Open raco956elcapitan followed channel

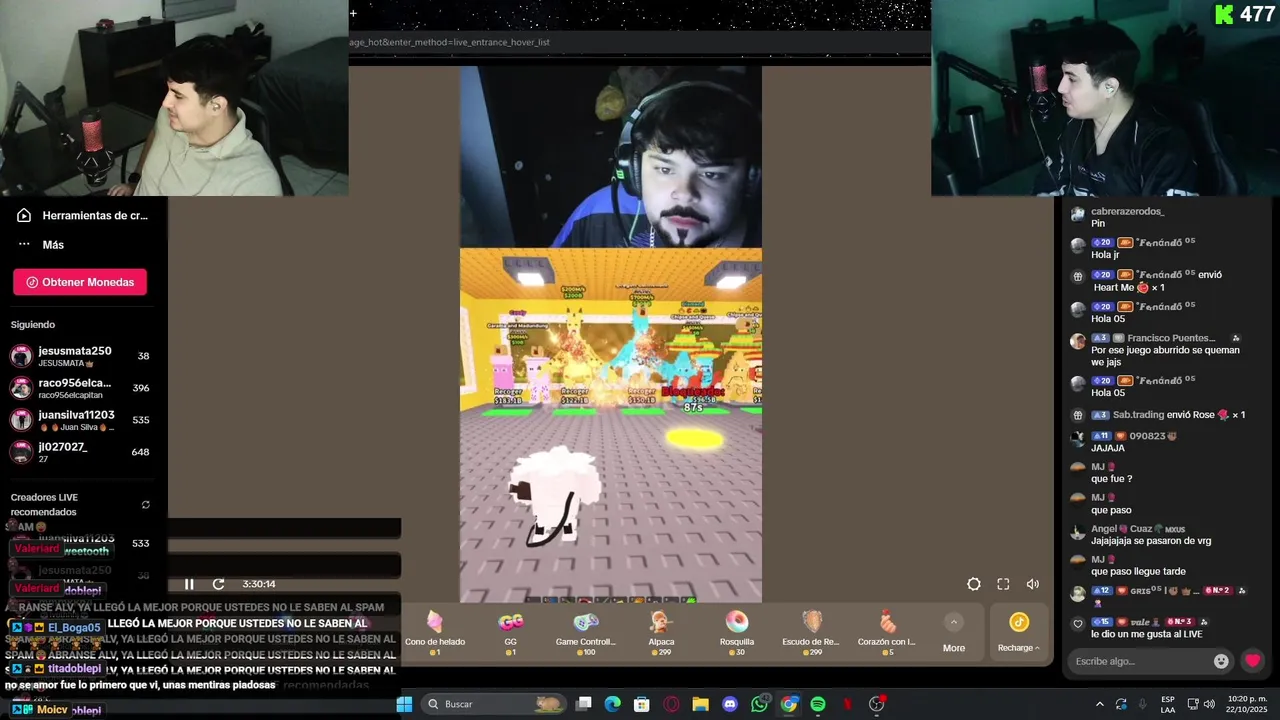[x=80, y=388]
